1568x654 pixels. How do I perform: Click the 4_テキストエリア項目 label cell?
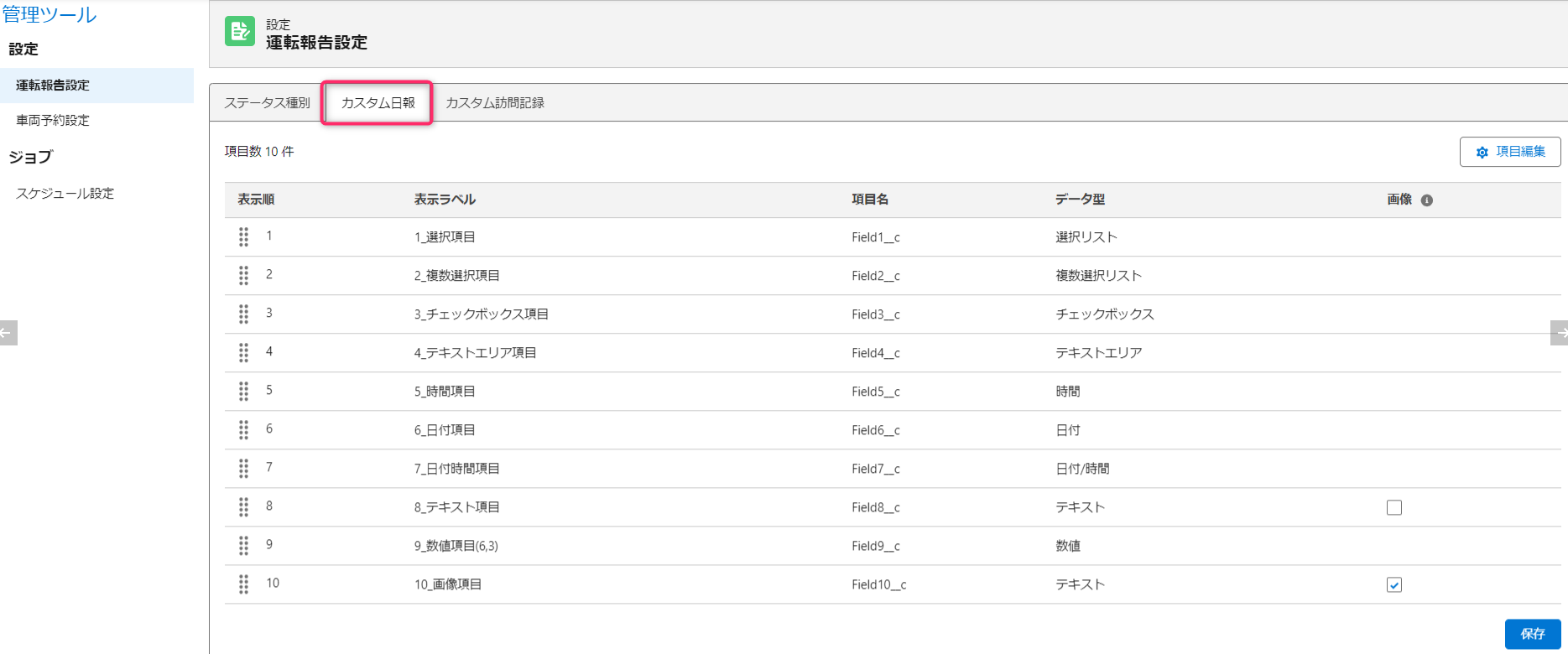point(475,353)
